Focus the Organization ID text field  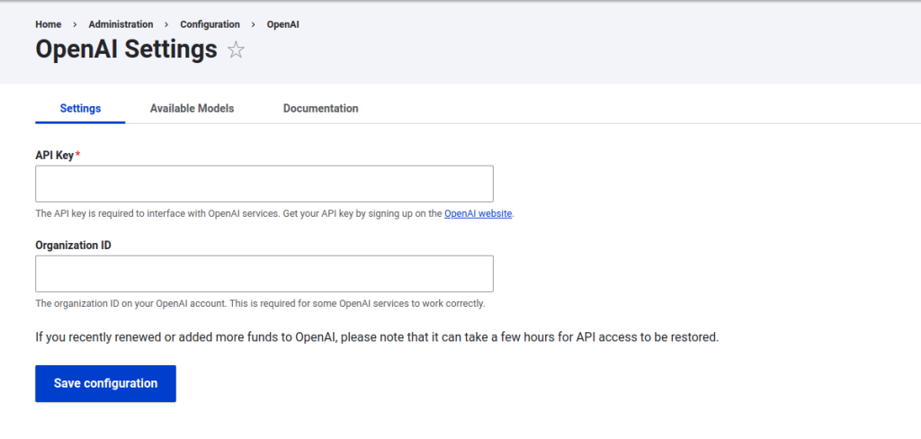(x=264, y=273)
